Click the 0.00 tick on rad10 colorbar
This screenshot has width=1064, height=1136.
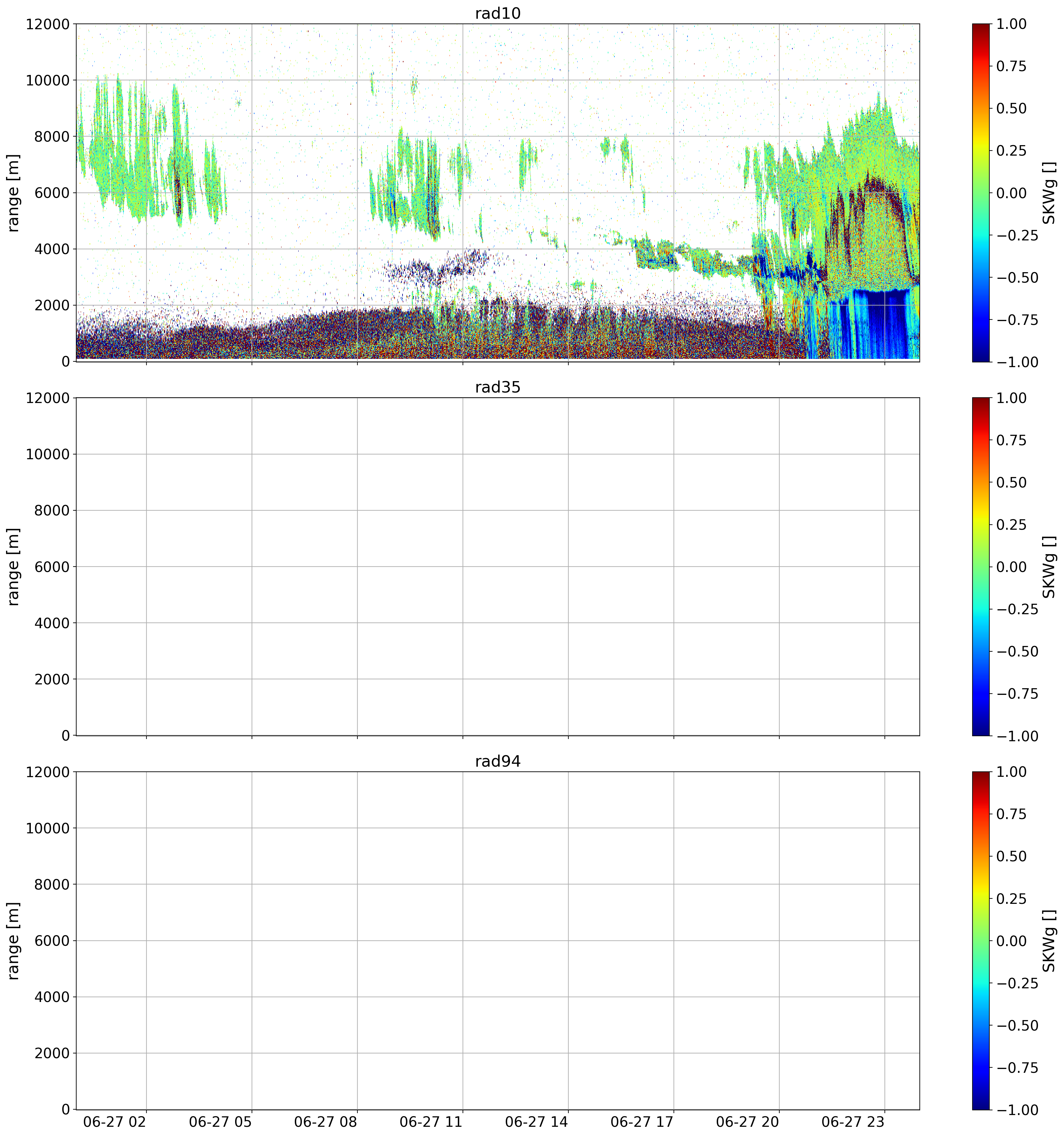(1011, 192)
